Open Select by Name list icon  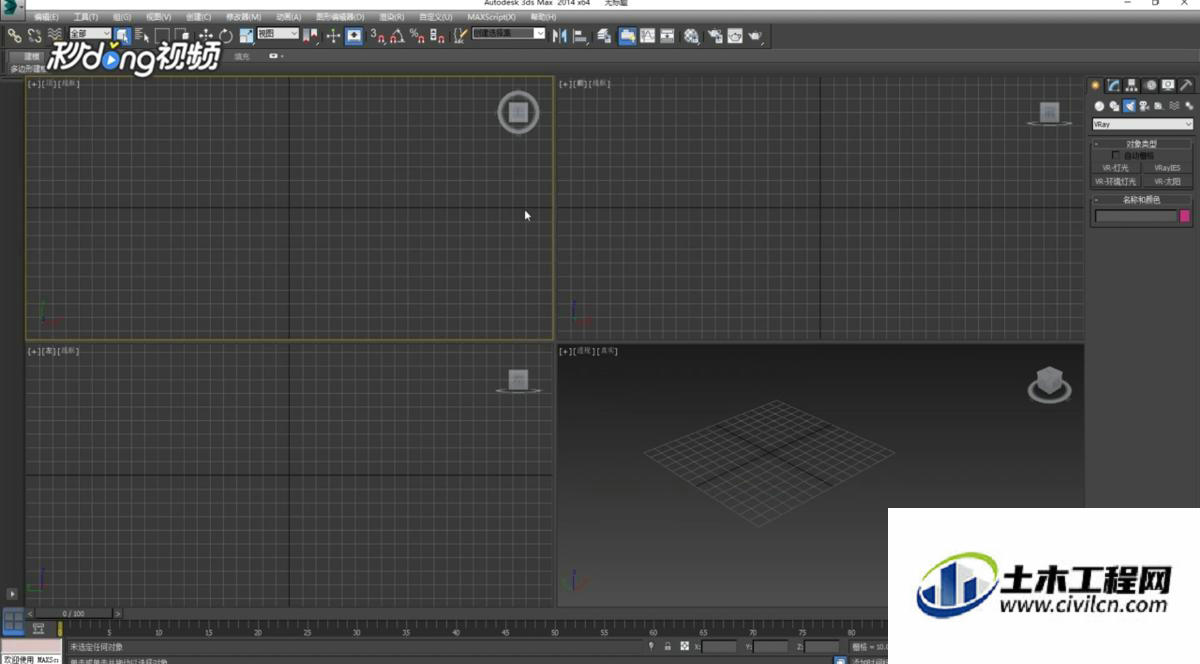click(x=142, y=35)
